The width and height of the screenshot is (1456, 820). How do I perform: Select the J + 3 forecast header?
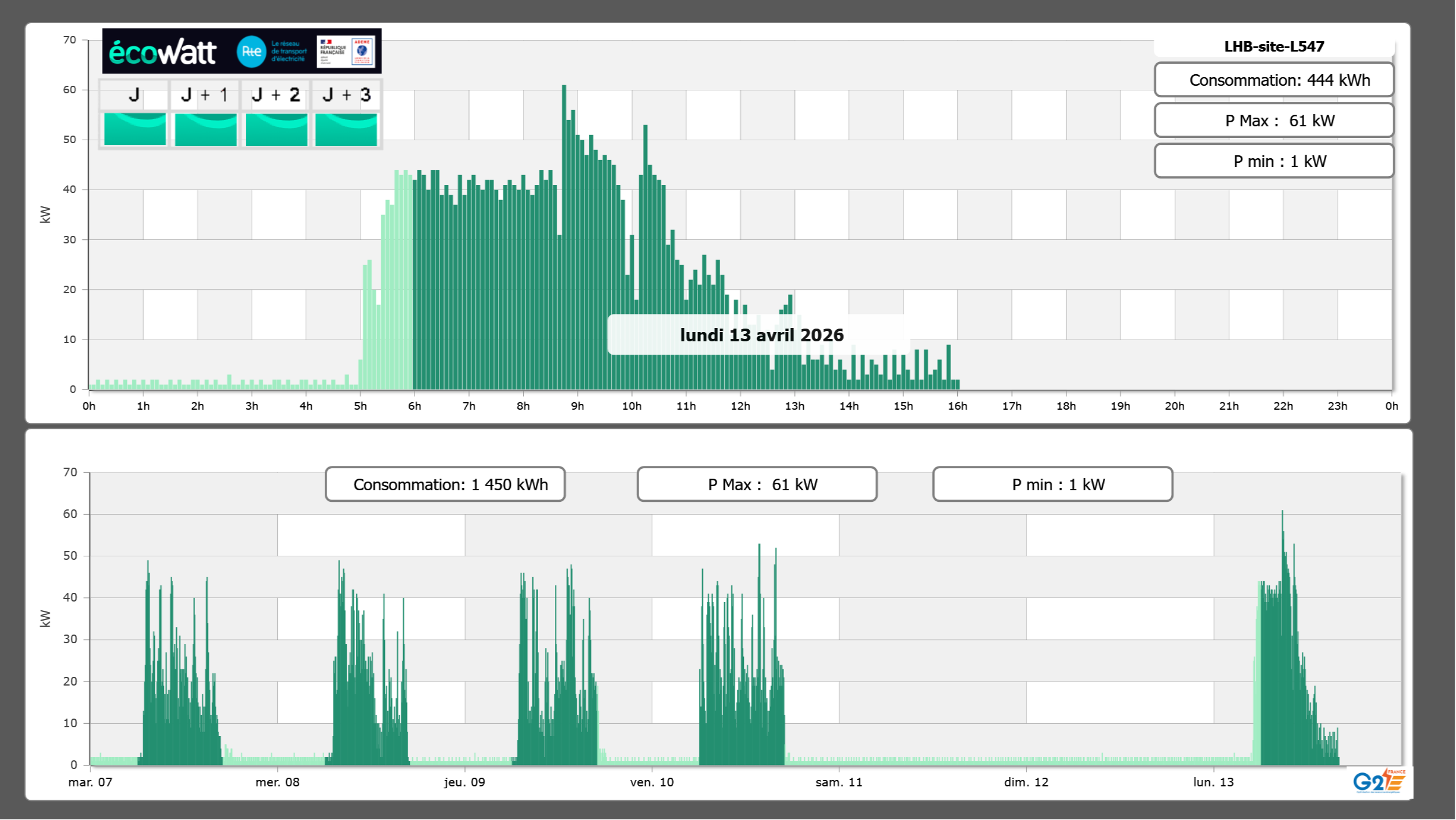point(346,95)
